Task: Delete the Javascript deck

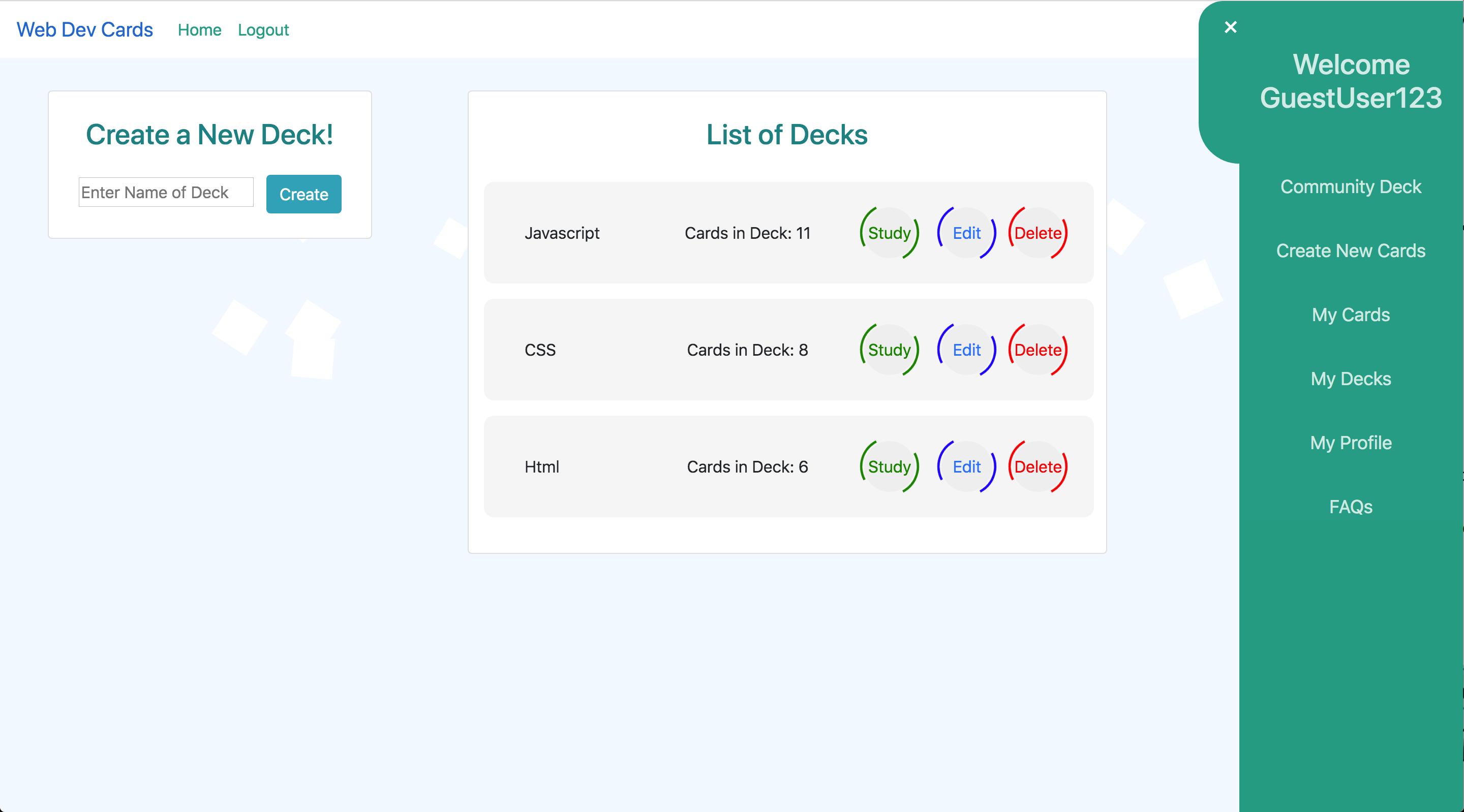Action: 1038,233
